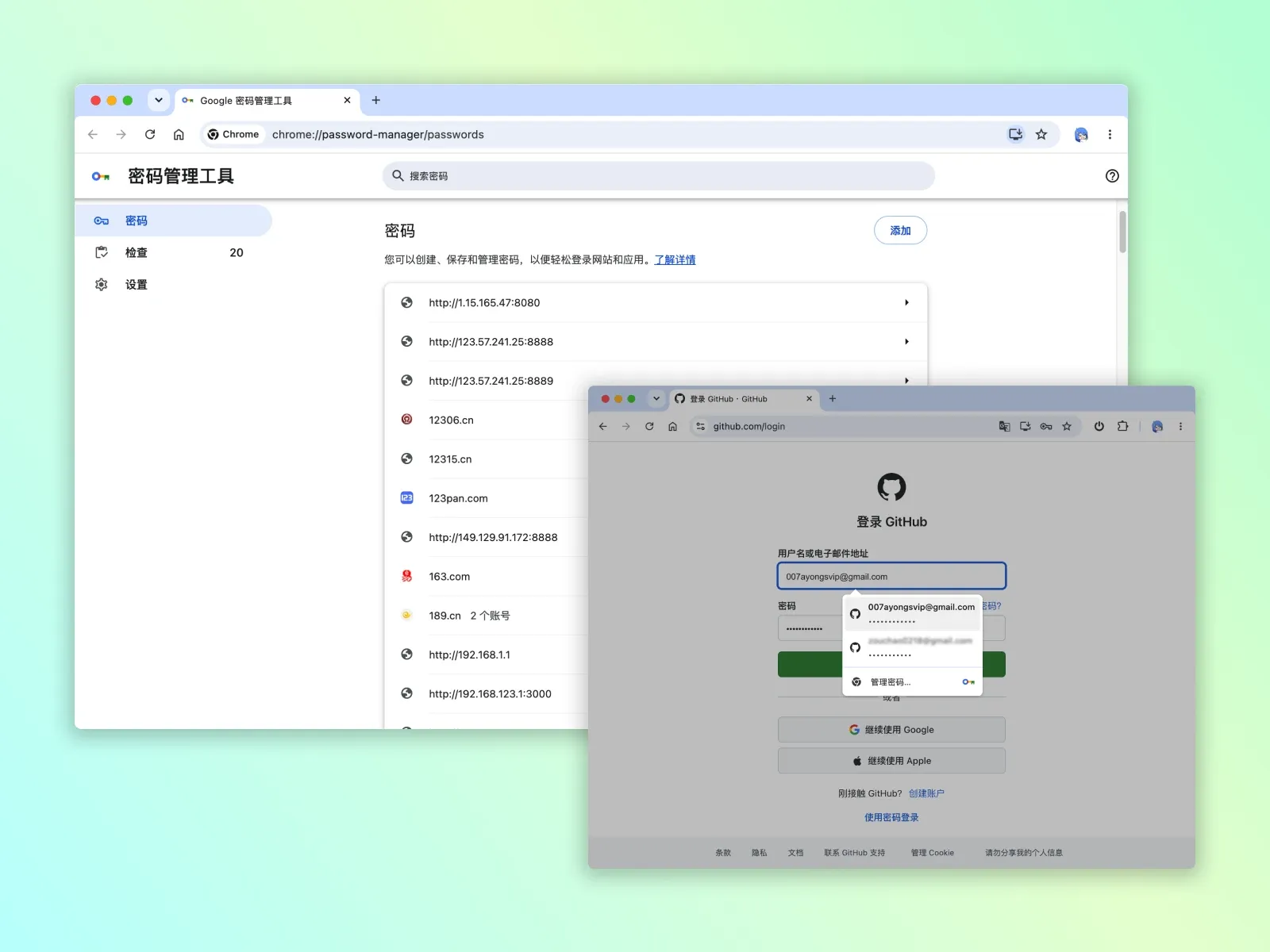Viewport: 1270px width, 952px height.
Task: Expand the http://123.57.241.25:8888 entry arrow
Action: coord(906,341)
